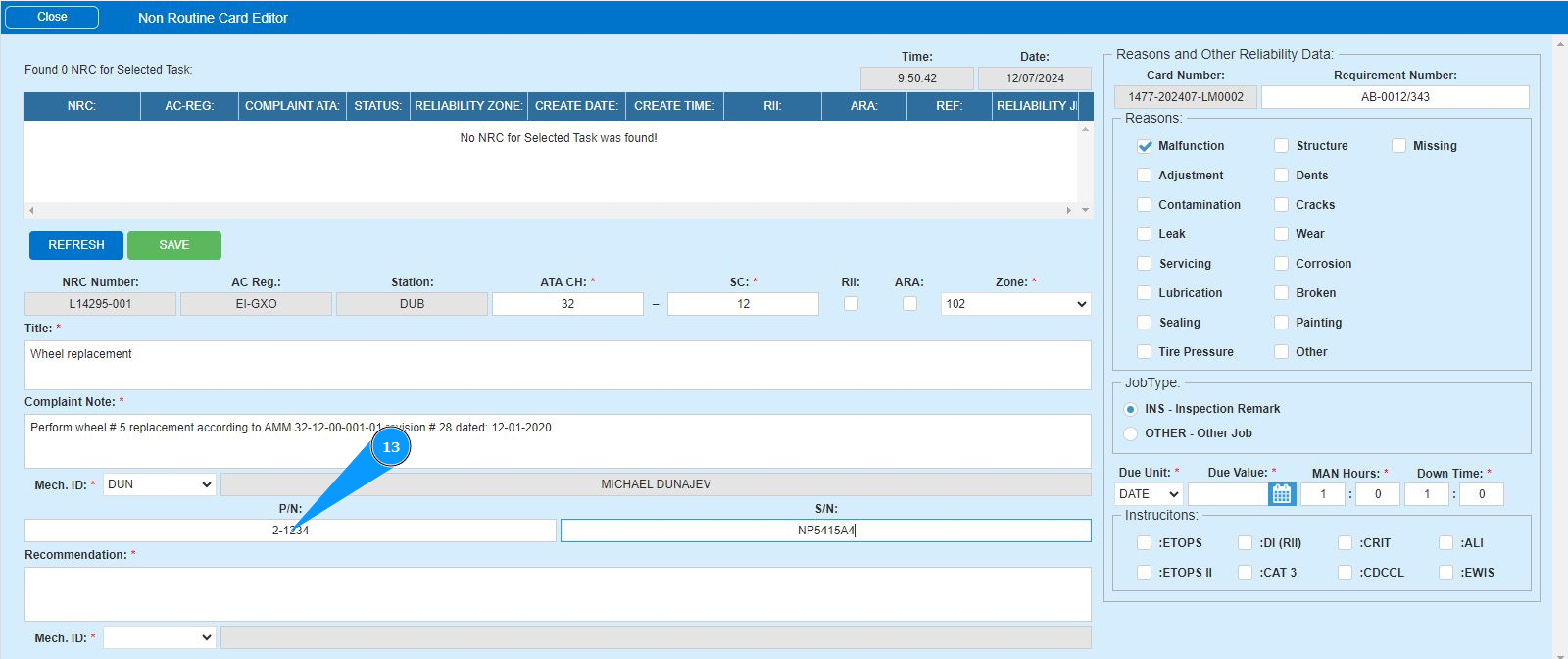Enable the Tire Pressure checkbox
The width and height of the screenshot is (1568, 659).
(1144, 352)
